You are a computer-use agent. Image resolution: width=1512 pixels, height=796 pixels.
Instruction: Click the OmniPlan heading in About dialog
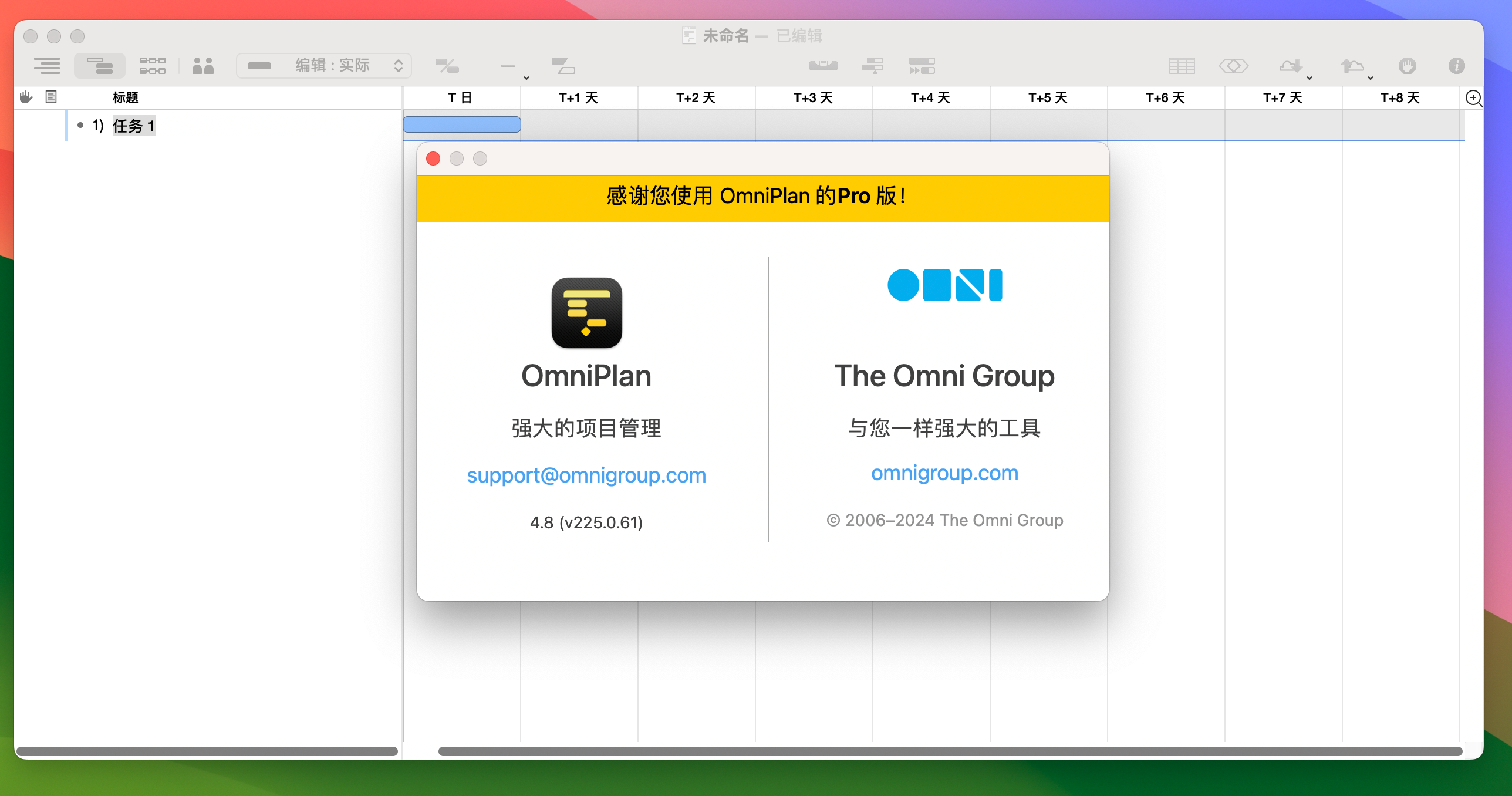586,376
